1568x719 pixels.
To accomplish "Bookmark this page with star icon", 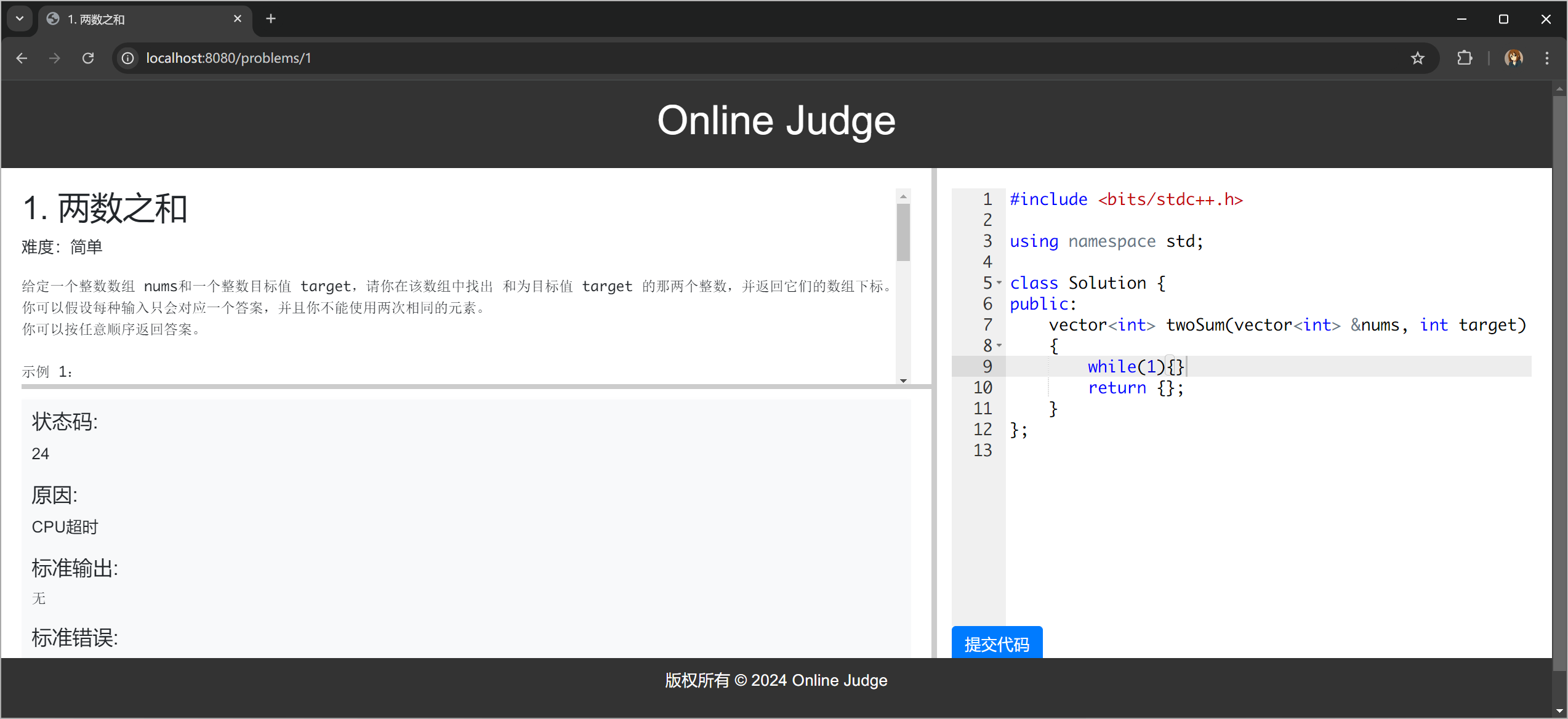I will click(1418, 58).
